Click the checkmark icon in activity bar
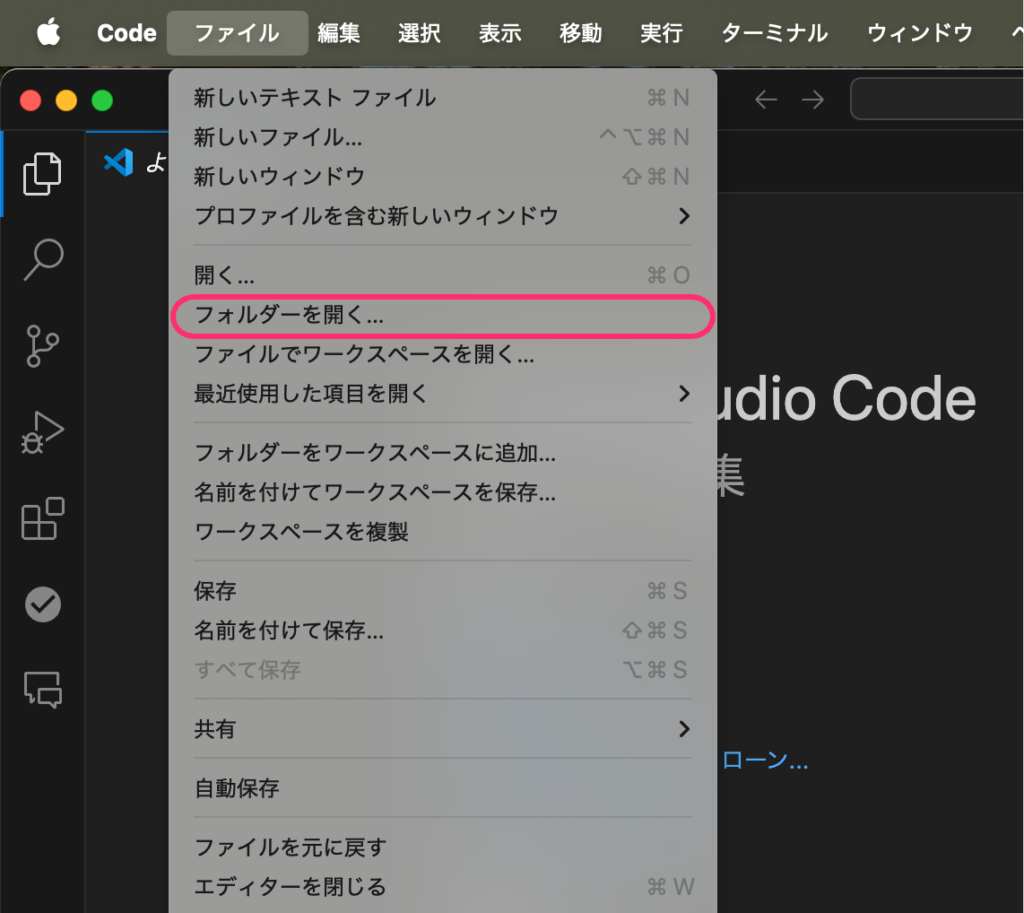1024x913 pixels. tap(42, 604)
